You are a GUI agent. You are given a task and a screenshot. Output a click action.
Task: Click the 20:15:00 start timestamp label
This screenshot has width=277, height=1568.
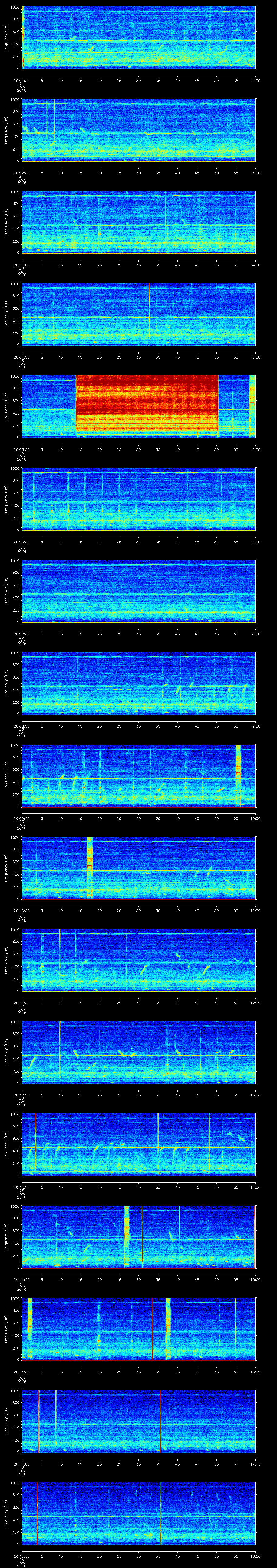[x=21, y=1372]
